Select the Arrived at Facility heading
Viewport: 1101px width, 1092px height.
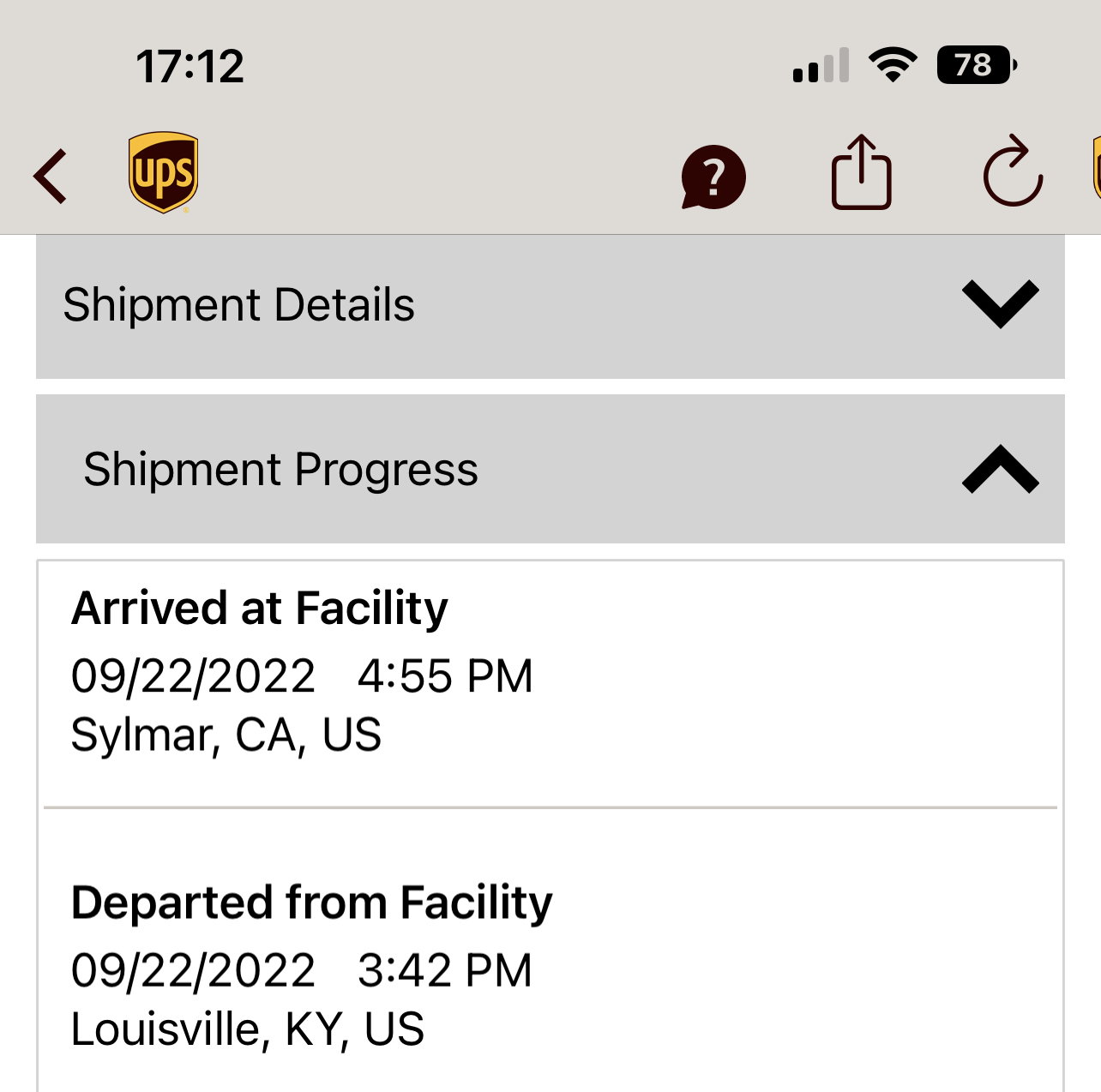point(259,609)
